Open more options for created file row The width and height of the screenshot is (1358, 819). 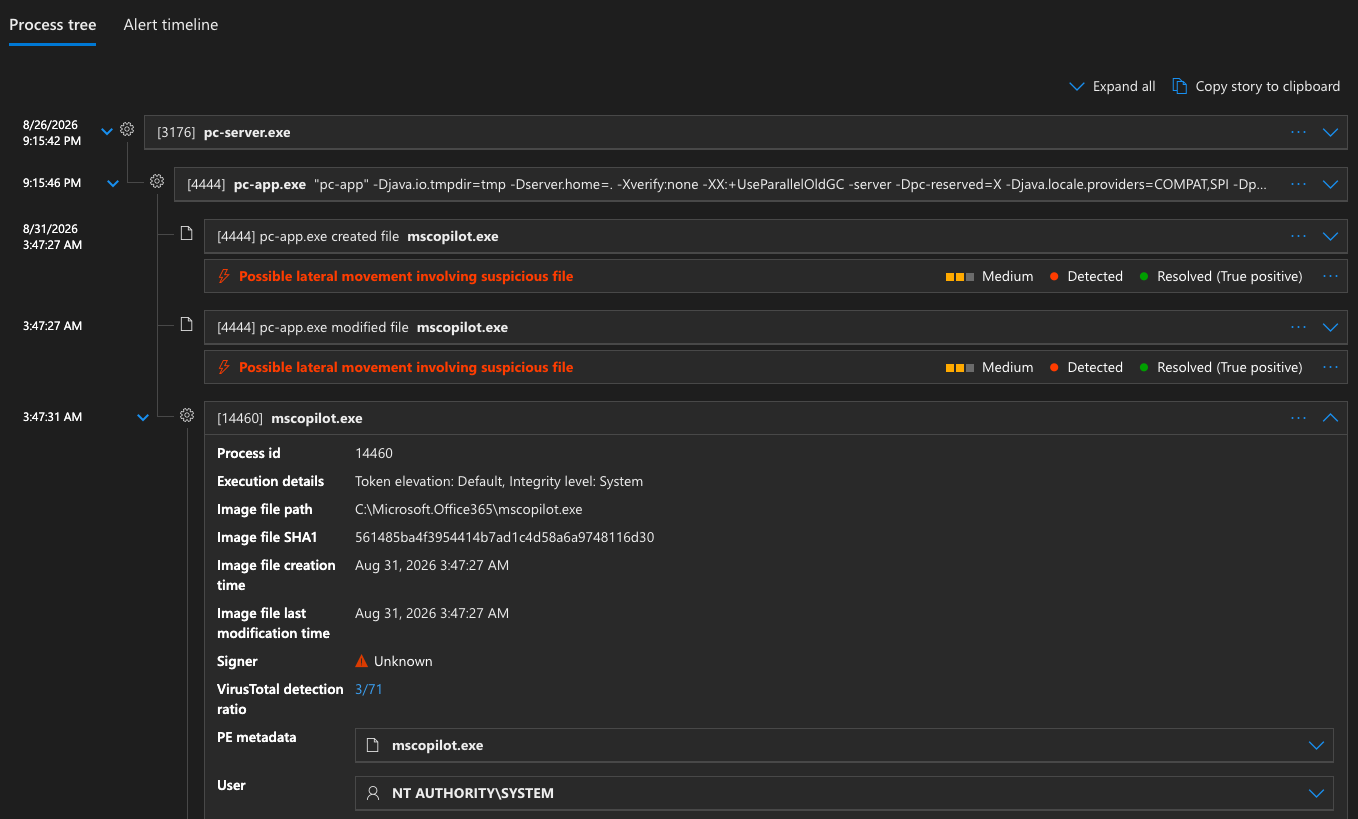coord(1298,237)
